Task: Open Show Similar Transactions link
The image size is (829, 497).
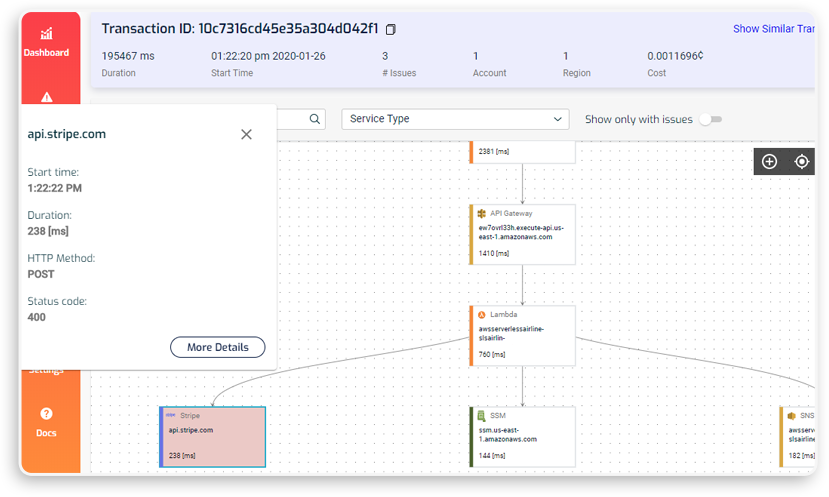Action: click(773, 29)
